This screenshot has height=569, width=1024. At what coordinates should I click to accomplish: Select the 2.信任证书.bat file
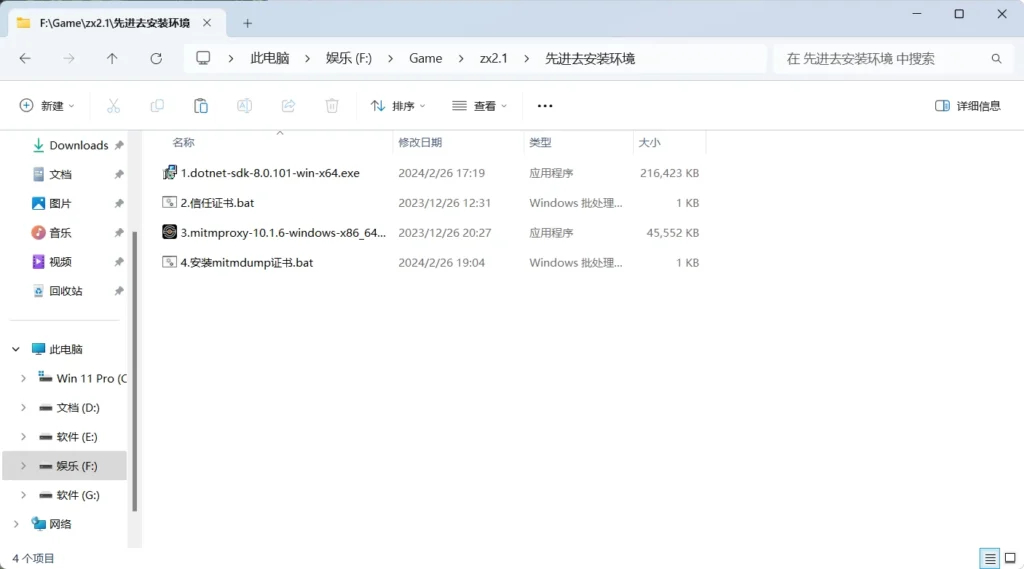pyautogui.click(x=431, y=203)
